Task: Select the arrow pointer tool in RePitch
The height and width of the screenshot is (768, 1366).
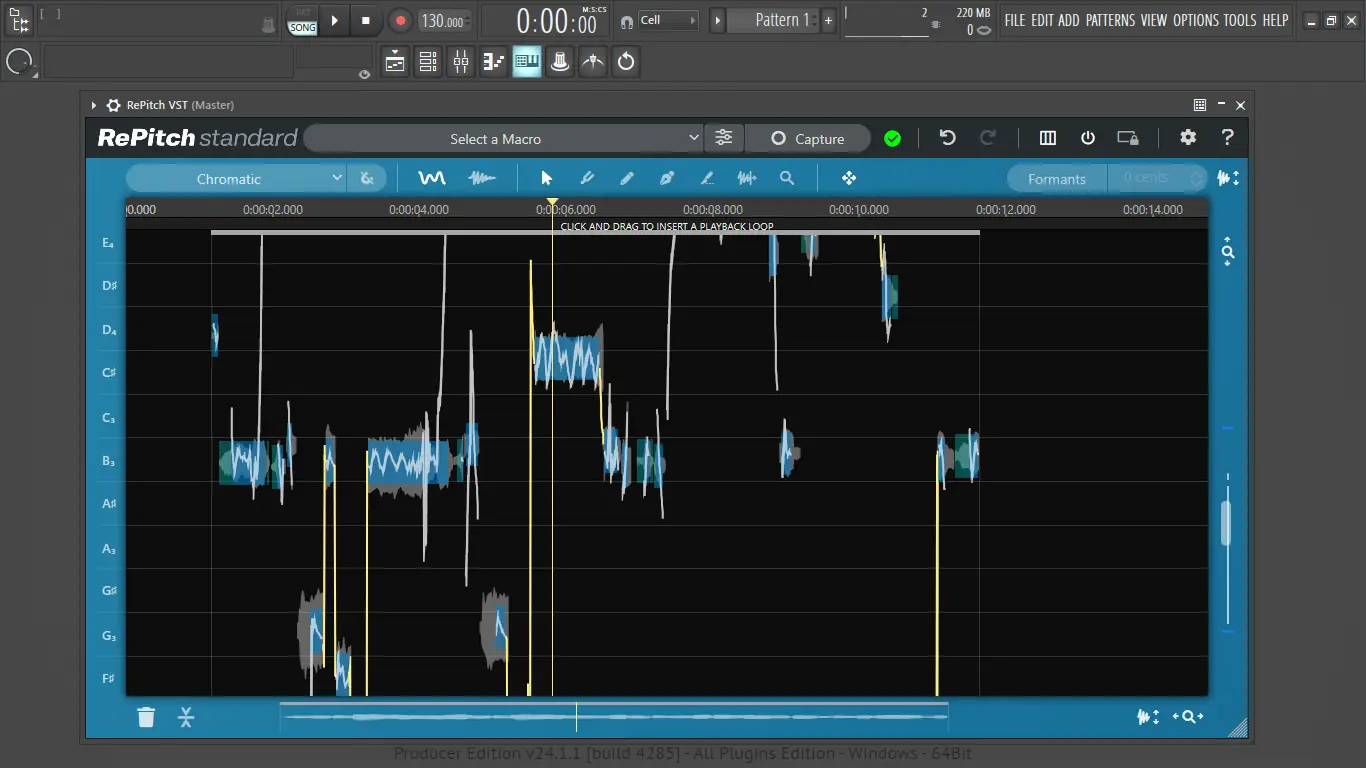Action: 546,178
